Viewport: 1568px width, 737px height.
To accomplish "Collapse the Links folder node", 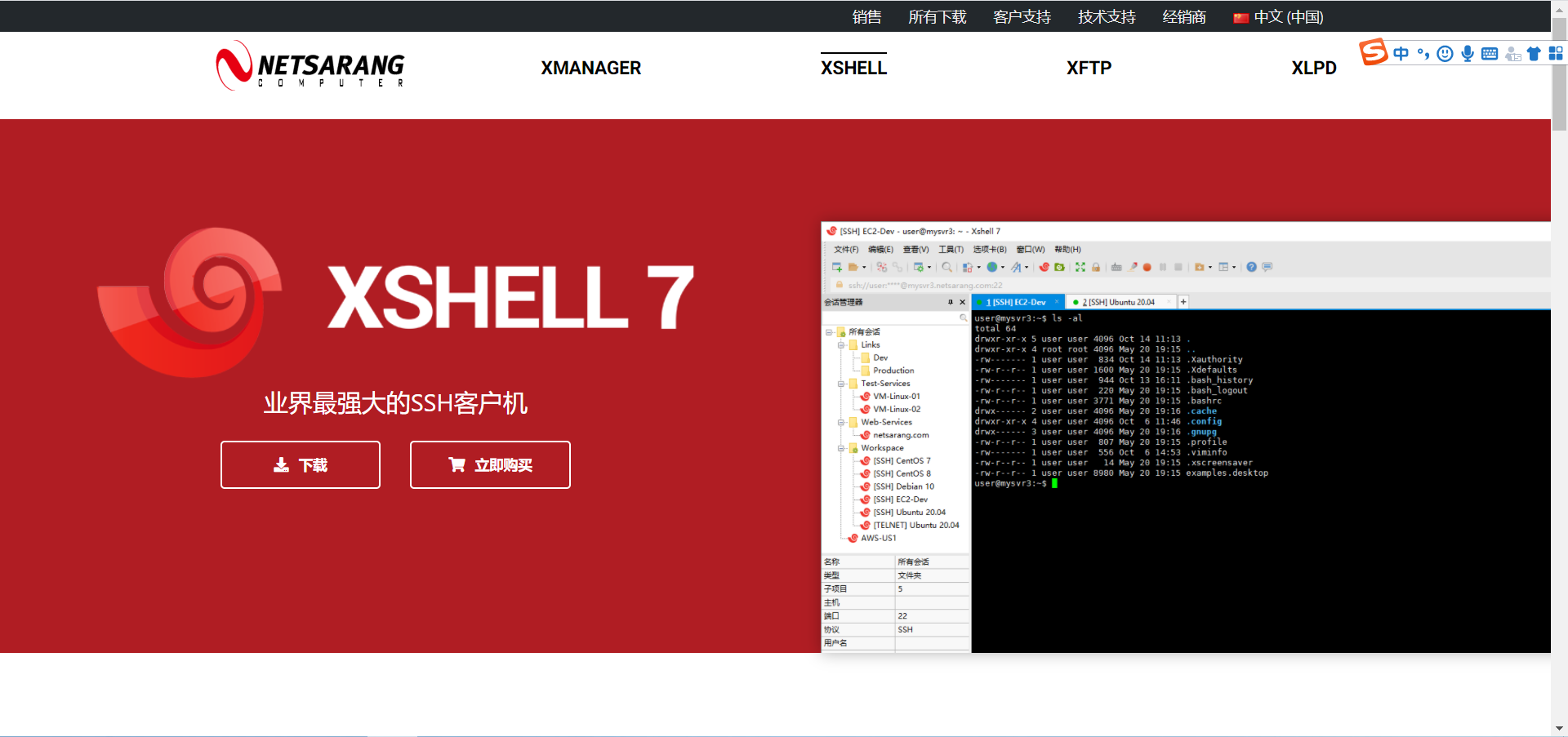I will click(841, 345).
